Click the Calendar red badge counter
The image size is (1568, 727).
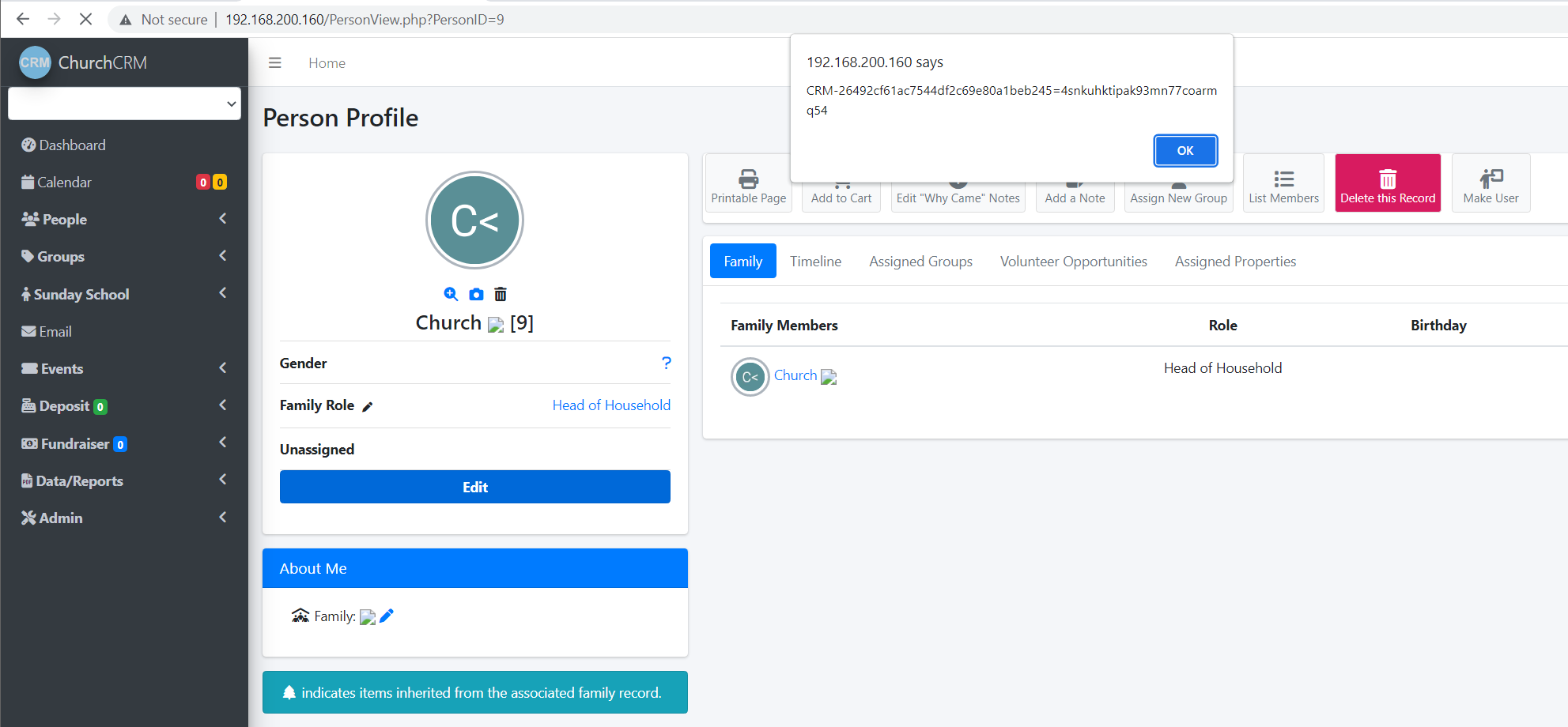tap(203, 183)
